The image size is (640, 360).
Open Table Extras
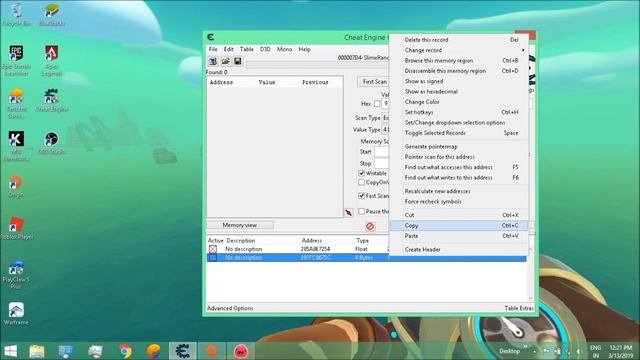(x=519, y=308)
